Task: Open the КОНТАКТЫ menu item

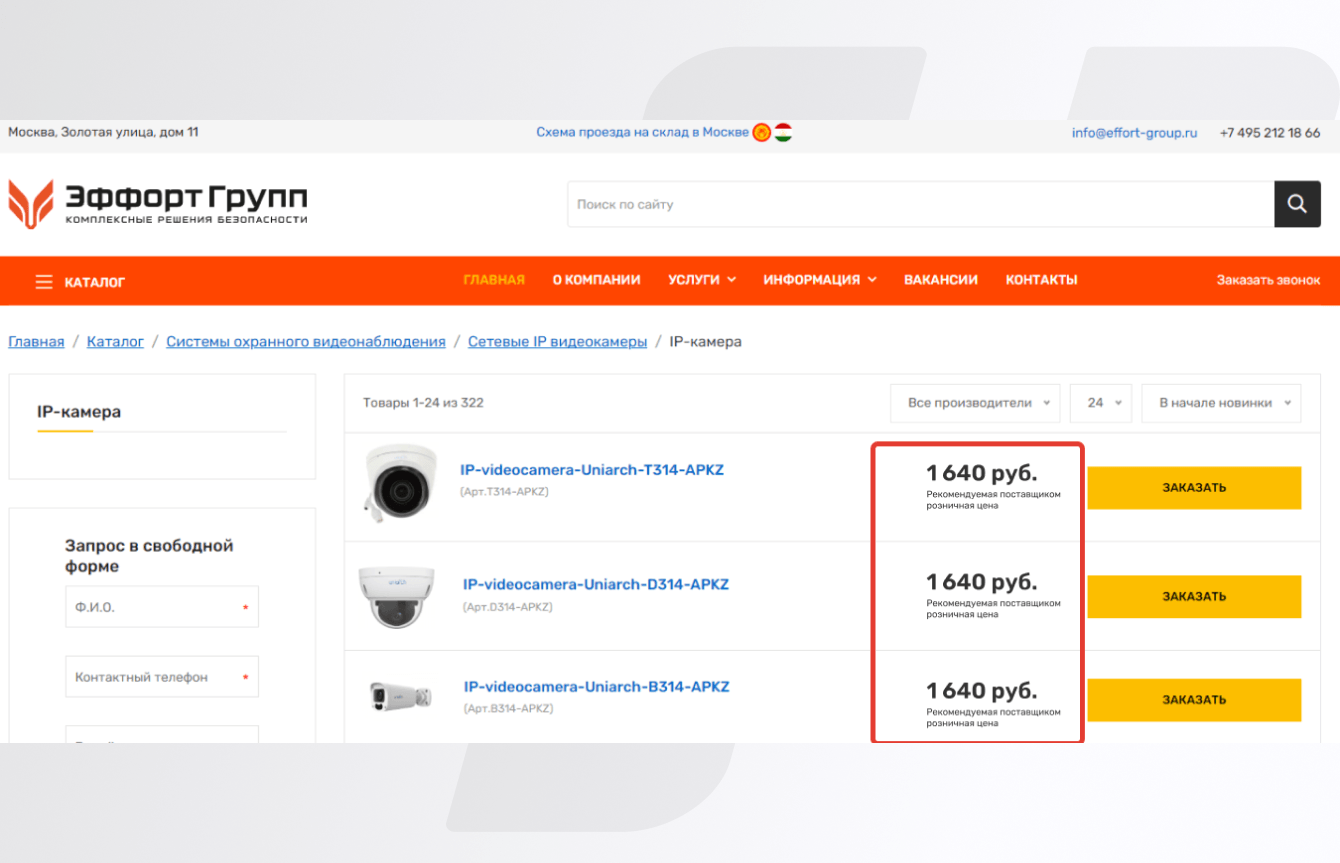Action: point(1042,280)
